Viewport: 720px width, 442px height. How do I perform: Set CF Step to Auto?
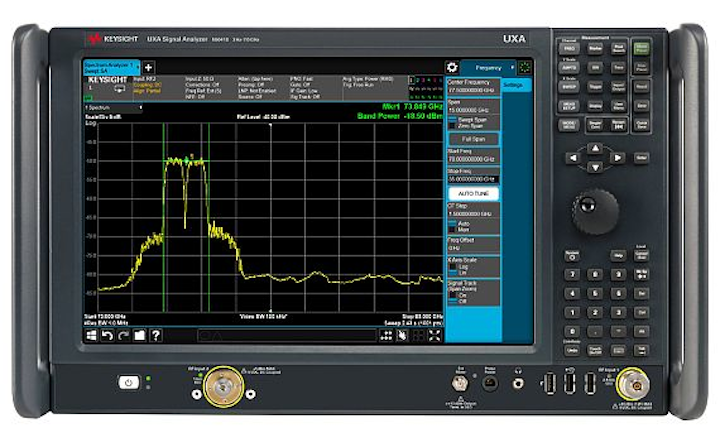pos(459,224)
